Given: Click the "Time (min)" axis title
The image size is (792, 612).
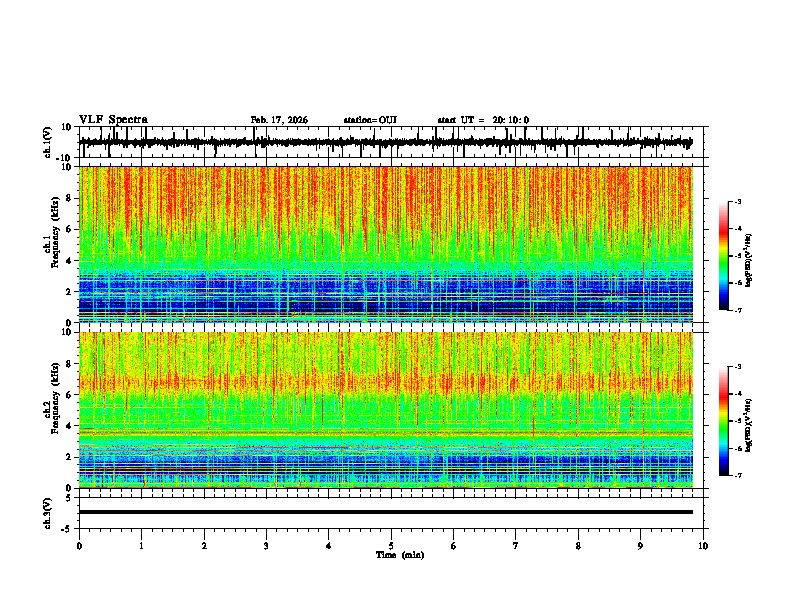Looking at the screenshot, I should [400, 555].
